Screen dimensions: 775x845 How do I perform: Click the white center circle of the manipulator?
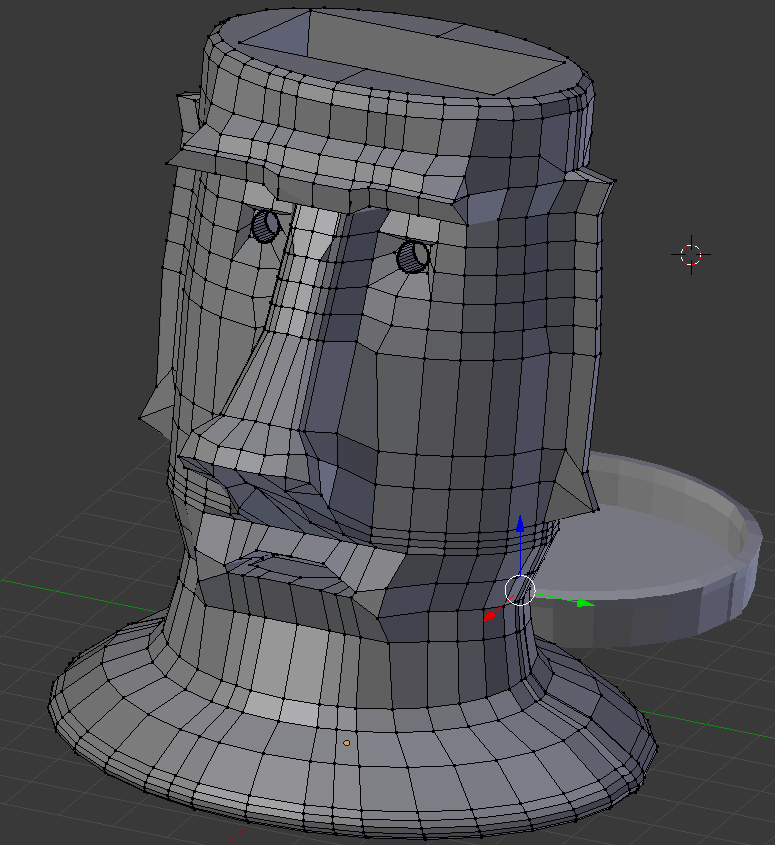coord(520,590)
